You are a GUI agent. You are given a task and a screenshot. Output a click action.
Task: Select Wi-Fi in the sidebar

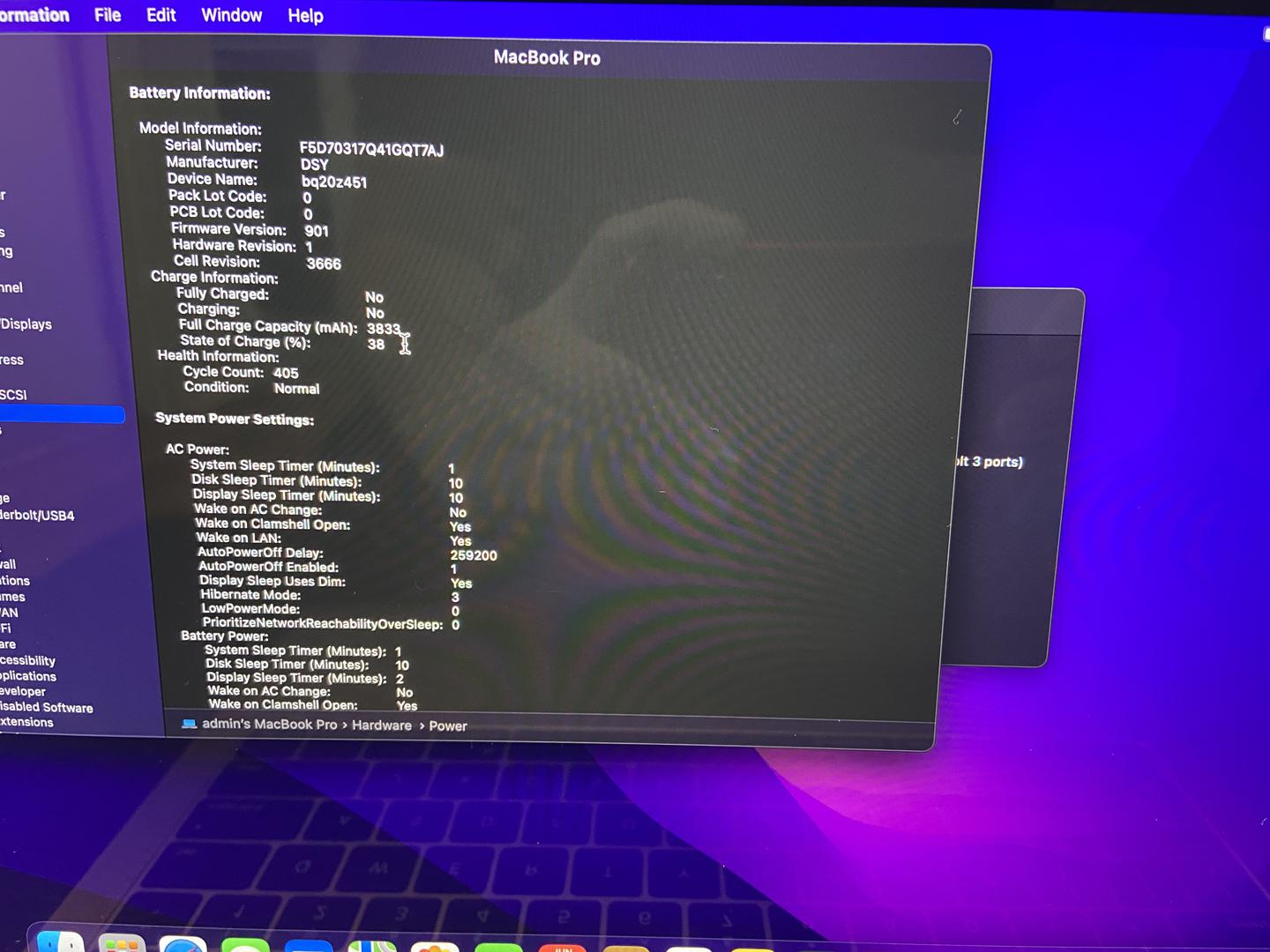pyautogui.click(x=5, y=628)
